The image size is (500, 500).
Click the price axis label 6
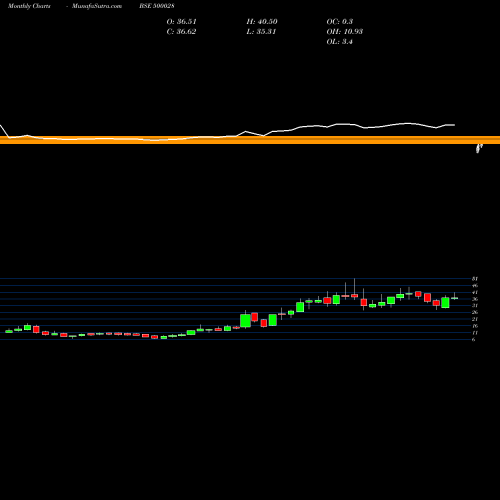tap(473, 339)
